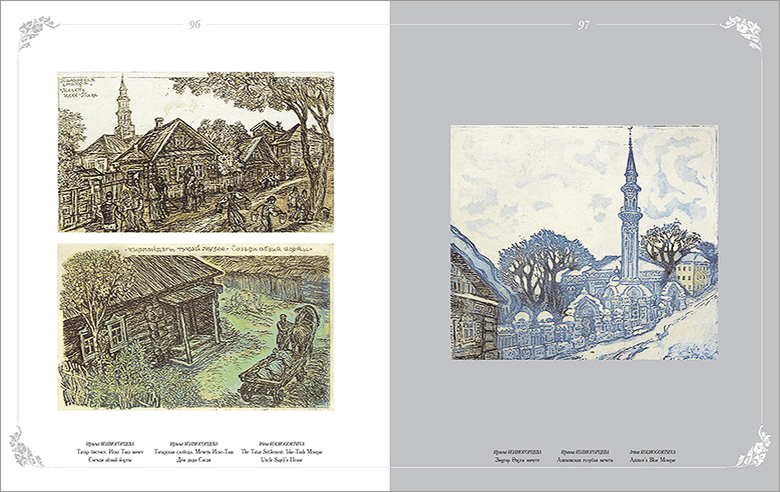Select caption 'Uncle Sagit's House'
The height and width of the screenshot is (492, 780).
(282, 460)
